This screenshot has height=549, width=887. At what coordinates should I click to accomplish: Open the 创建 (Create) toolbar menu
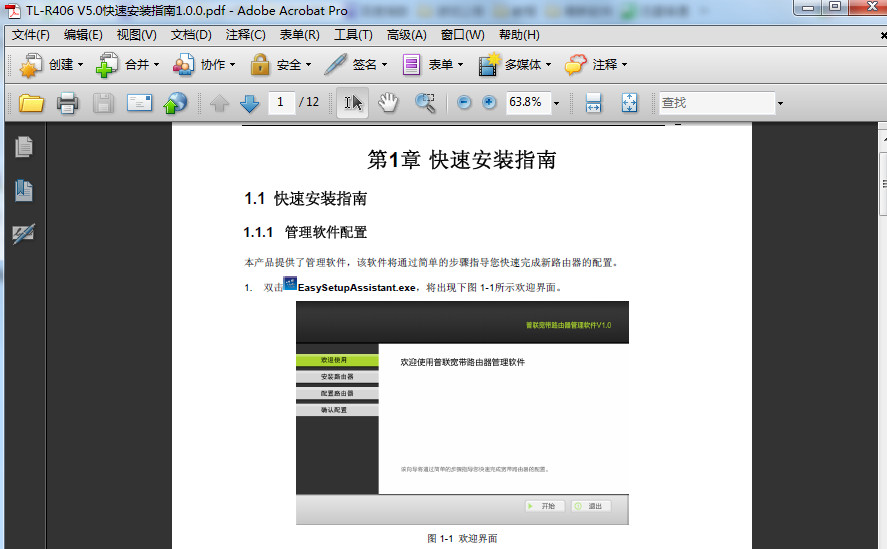[x=51, y=65]
